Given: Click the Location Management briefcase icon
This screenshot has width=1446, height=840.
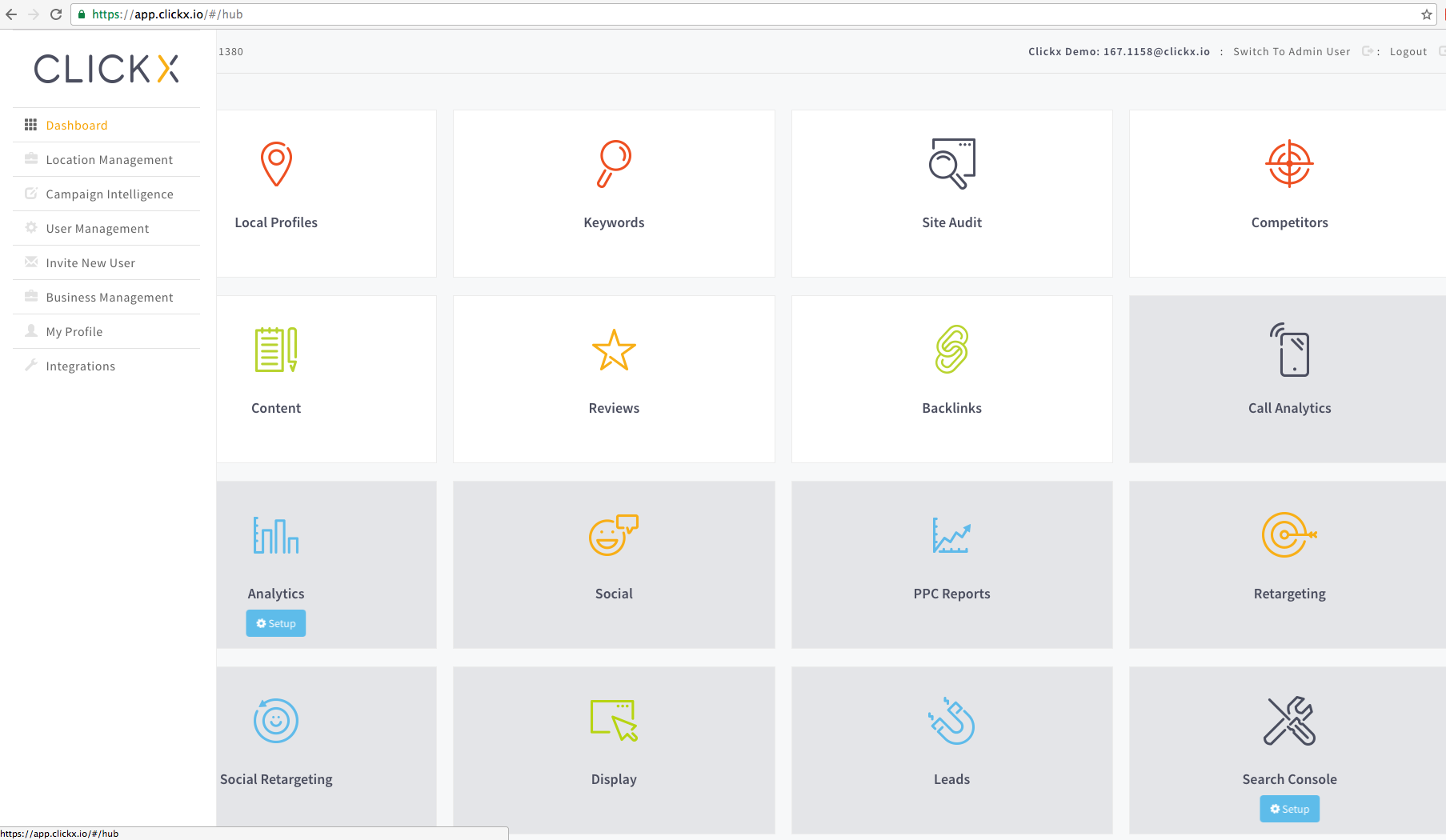Looking at the screenshot, I should tap(31, 158).
